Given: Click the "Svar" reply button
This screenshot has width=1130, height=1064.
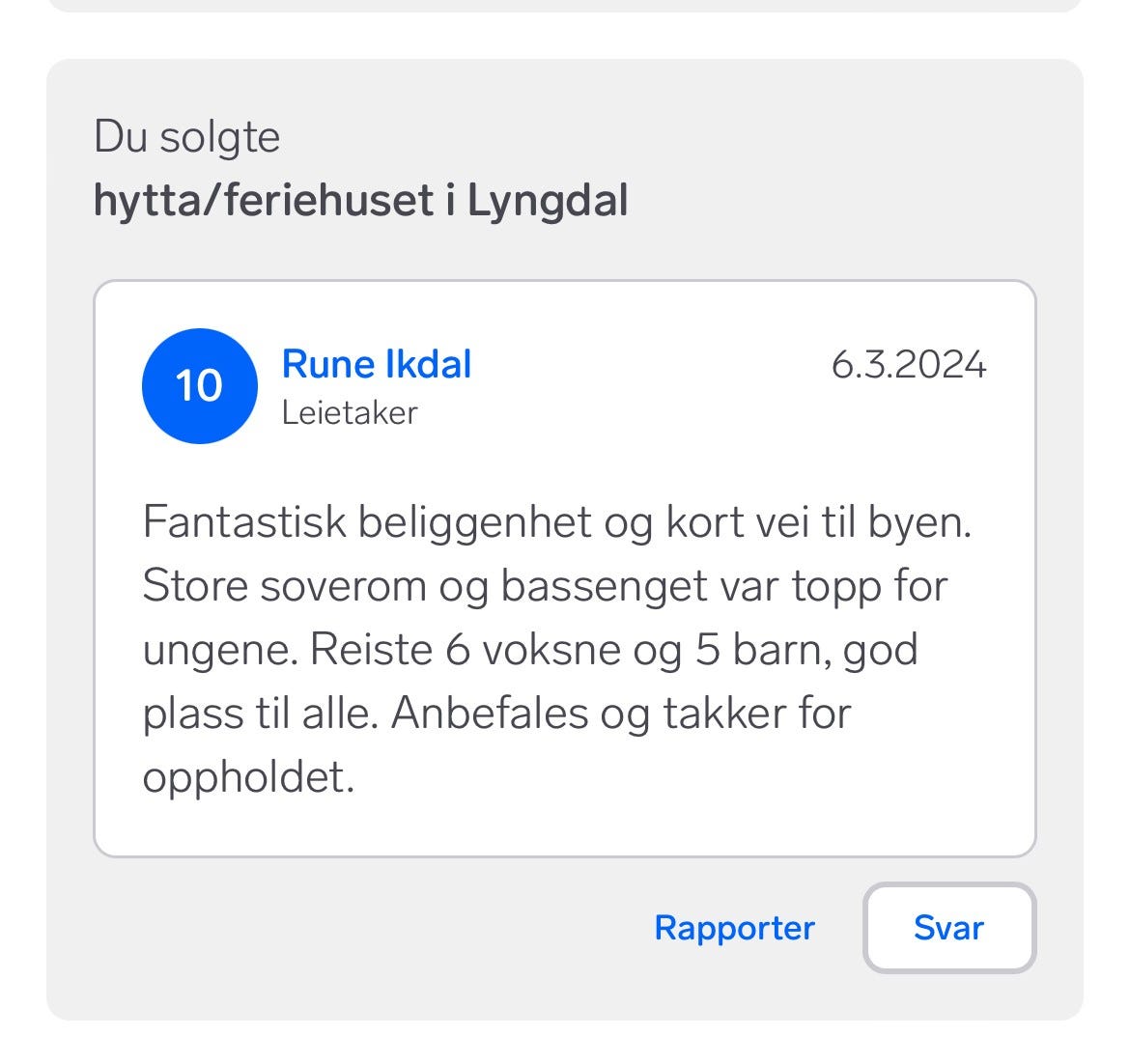Looking at the screenshot, I should point(947,928).
